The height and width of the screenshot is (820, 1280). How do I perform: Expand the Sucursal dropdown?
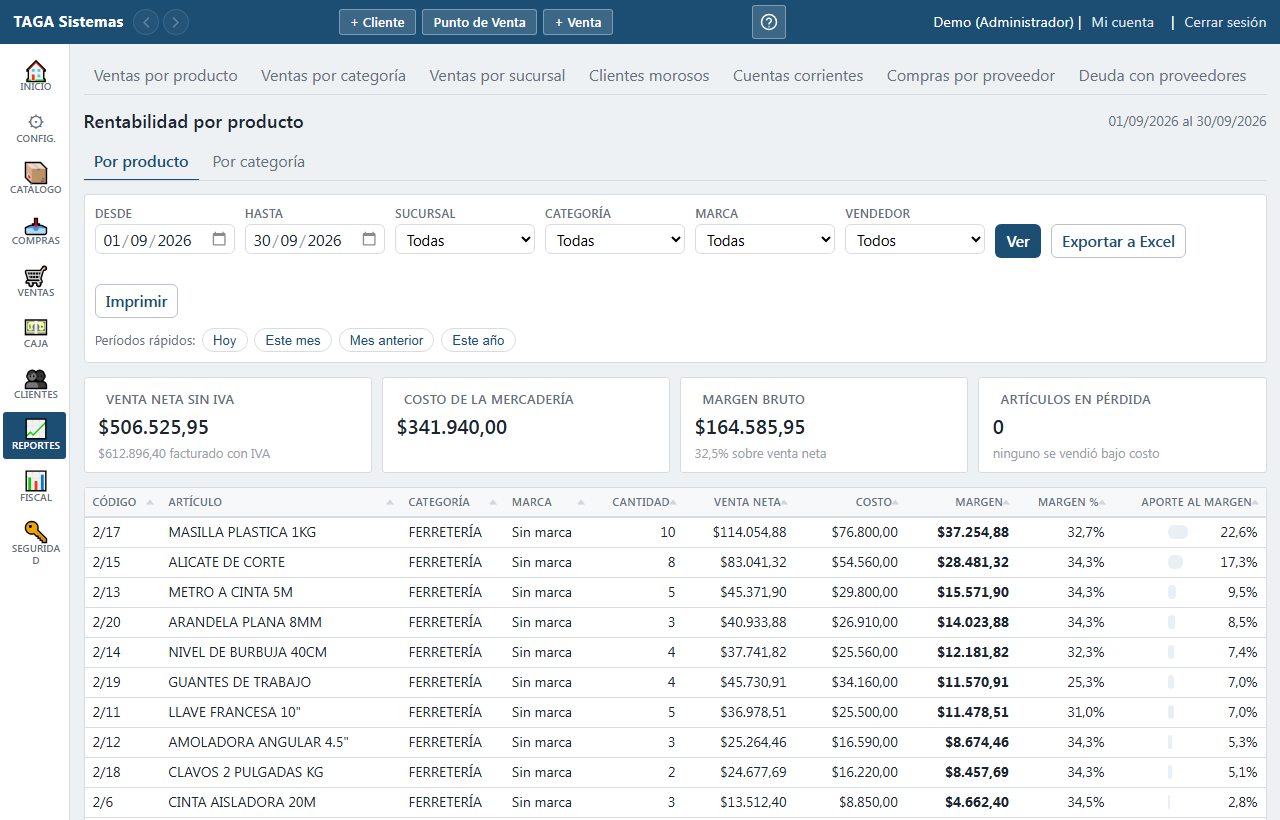coord(465,240)
